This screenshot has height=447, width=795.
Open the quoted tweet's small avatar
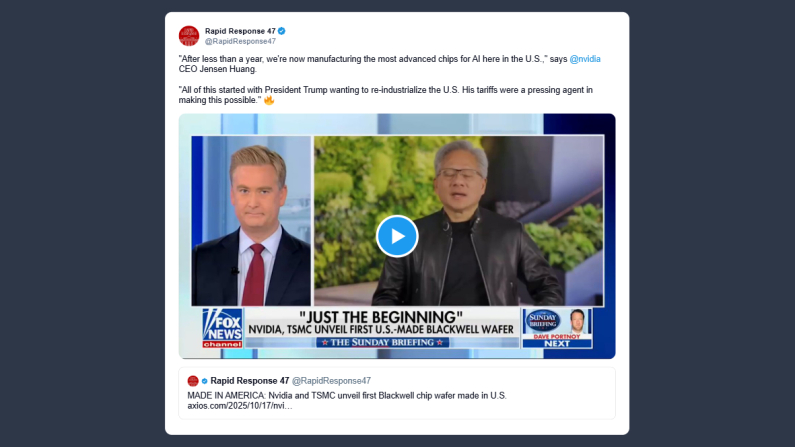coord(193,381)
